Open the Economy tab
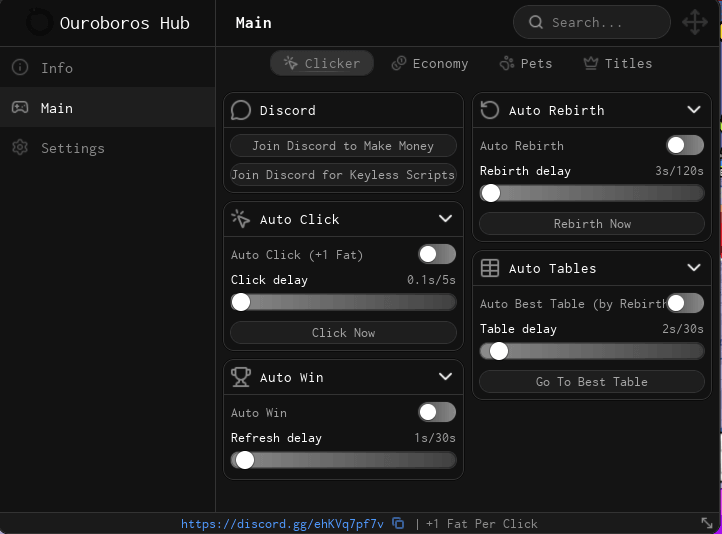This screenshot has height=534, width=722. pyautogui.click(x=430, y=63)
